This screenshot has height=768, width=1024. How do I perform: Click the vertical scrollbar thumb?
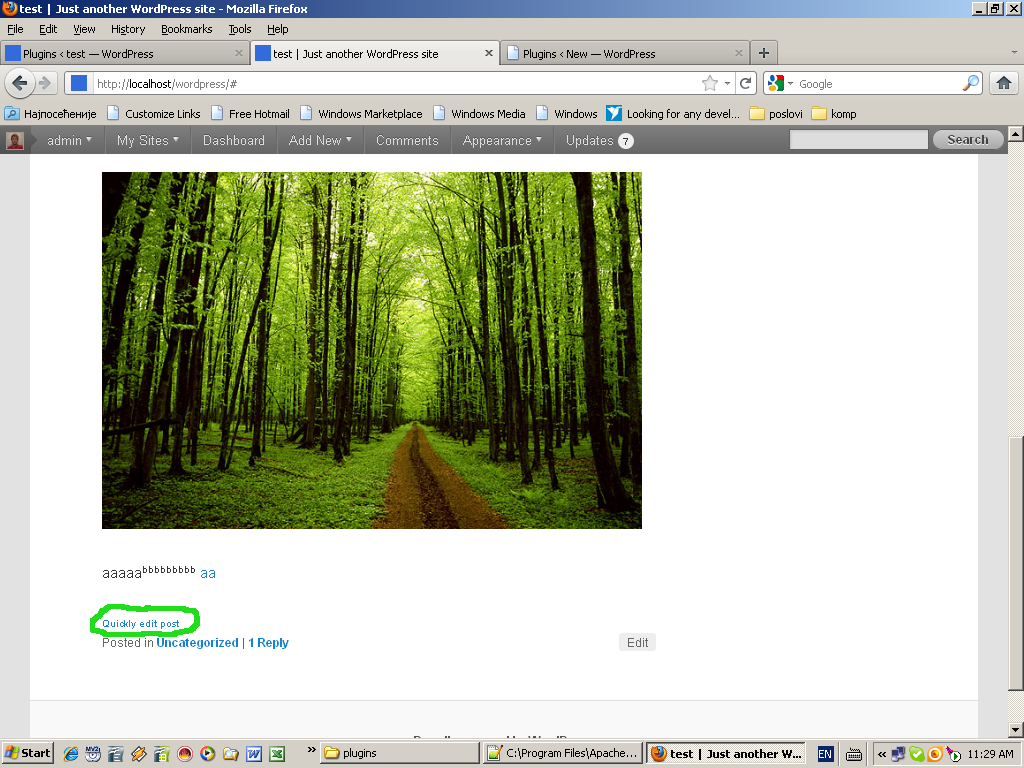(1016, 563)
